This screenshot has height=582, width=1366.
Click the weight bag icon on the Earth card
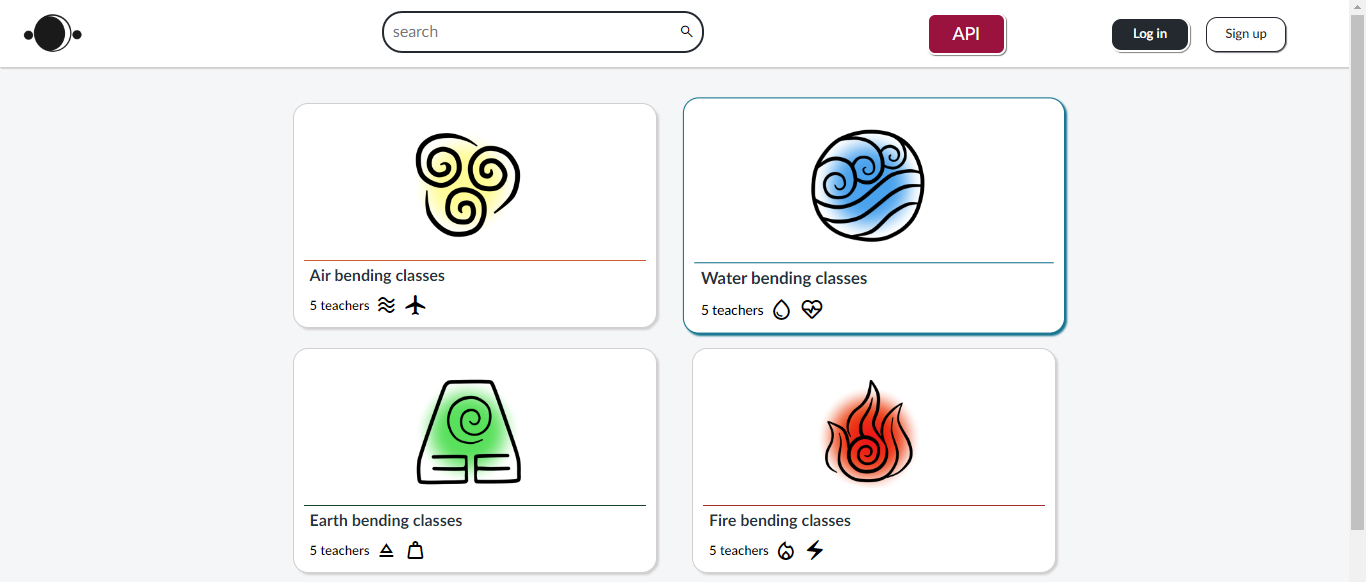point(415,550)
